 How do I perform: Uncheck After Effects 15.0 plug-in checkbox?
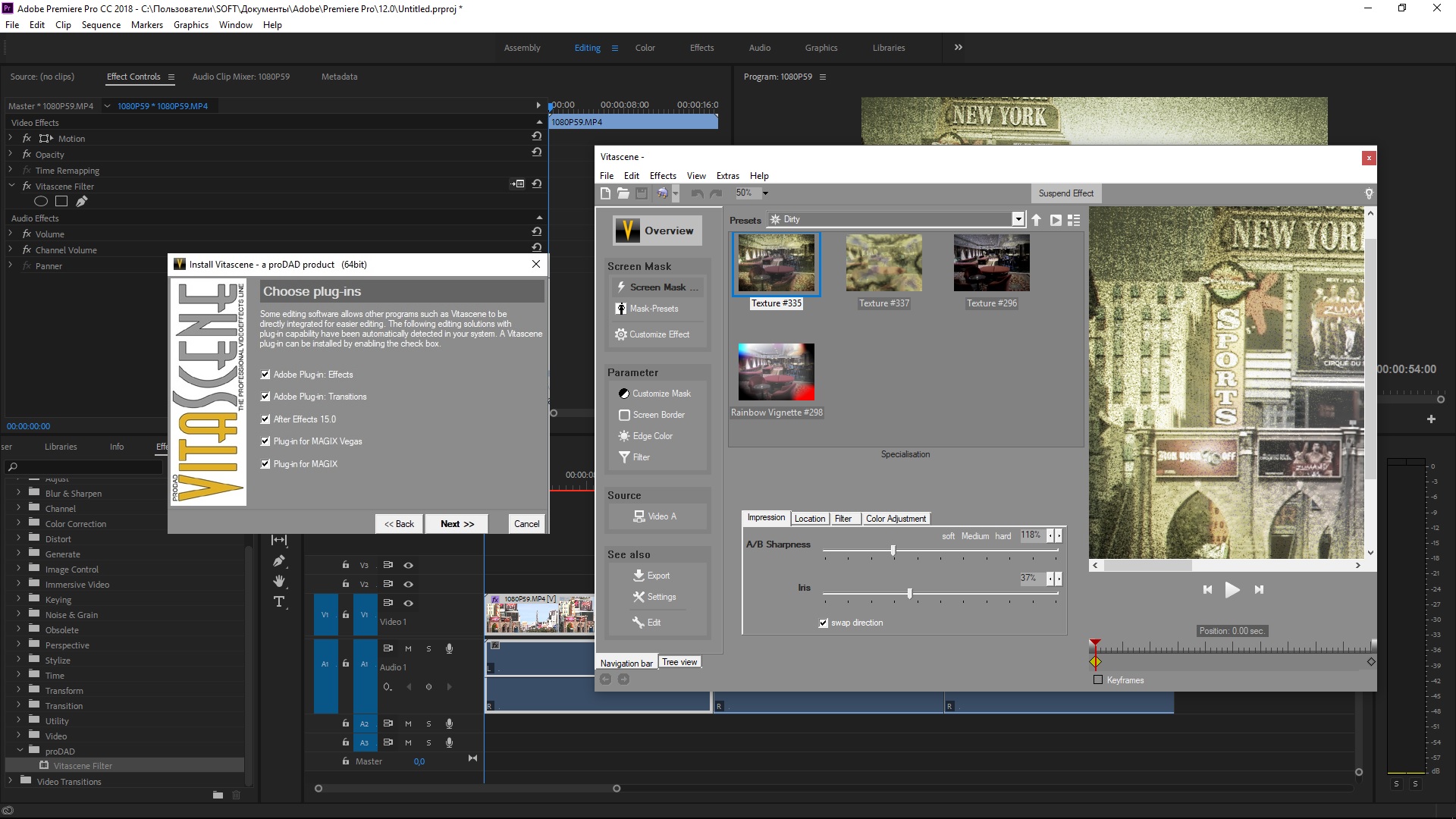click(x=265, y=419)
